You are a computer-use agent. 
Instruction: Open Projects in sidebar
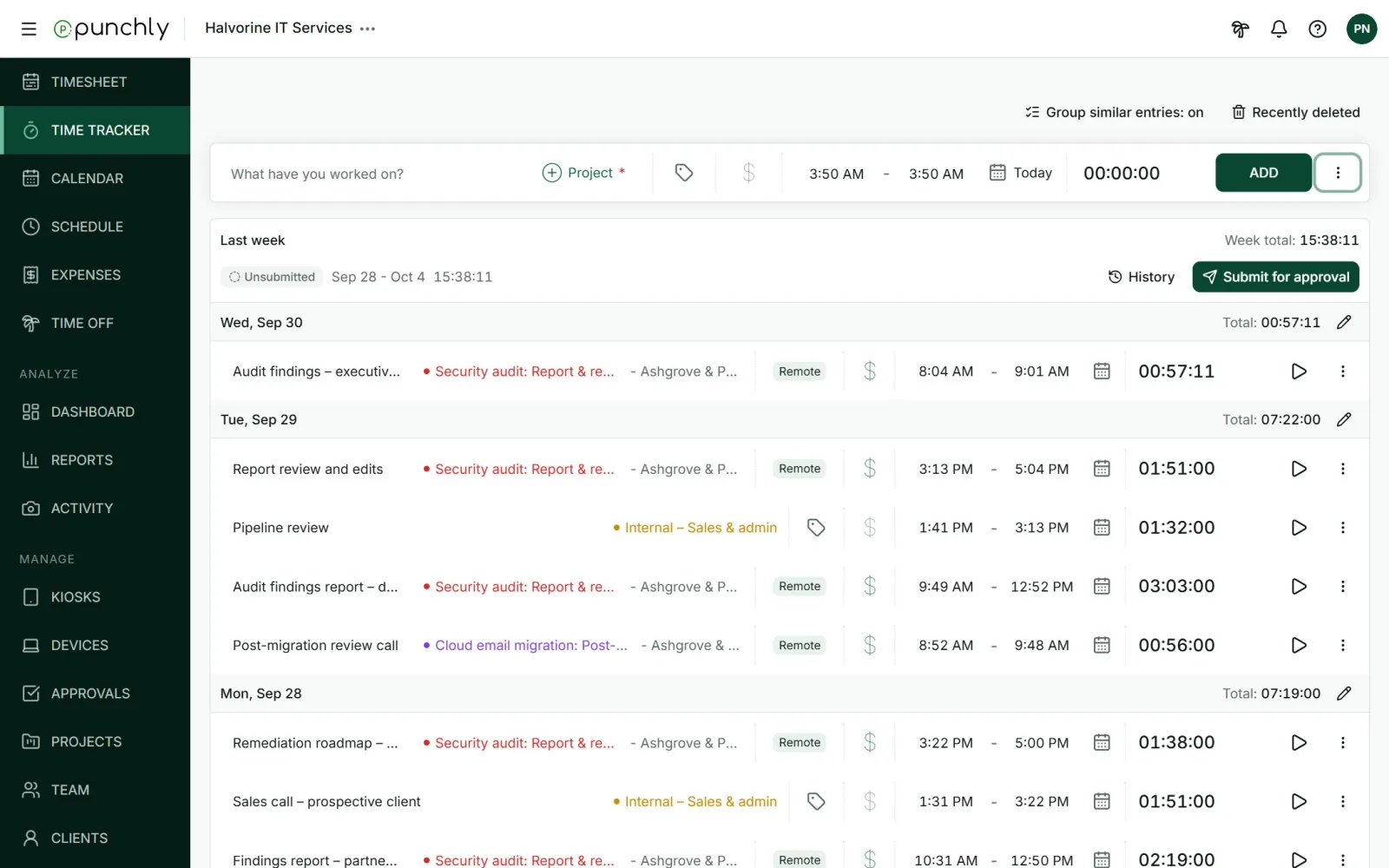tap(95, 741)
